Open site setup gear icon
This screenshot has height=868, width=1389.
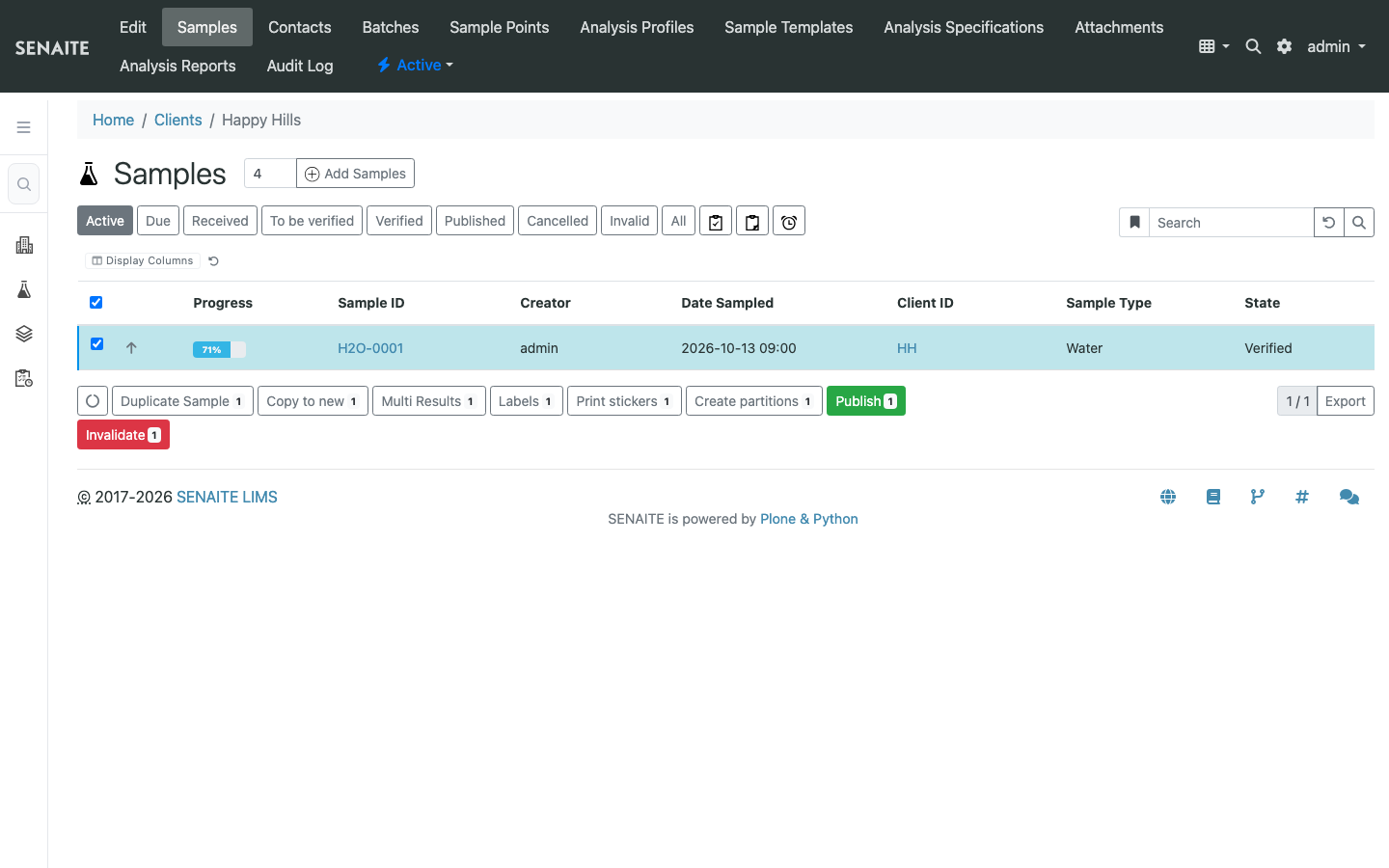(1284, 46)
